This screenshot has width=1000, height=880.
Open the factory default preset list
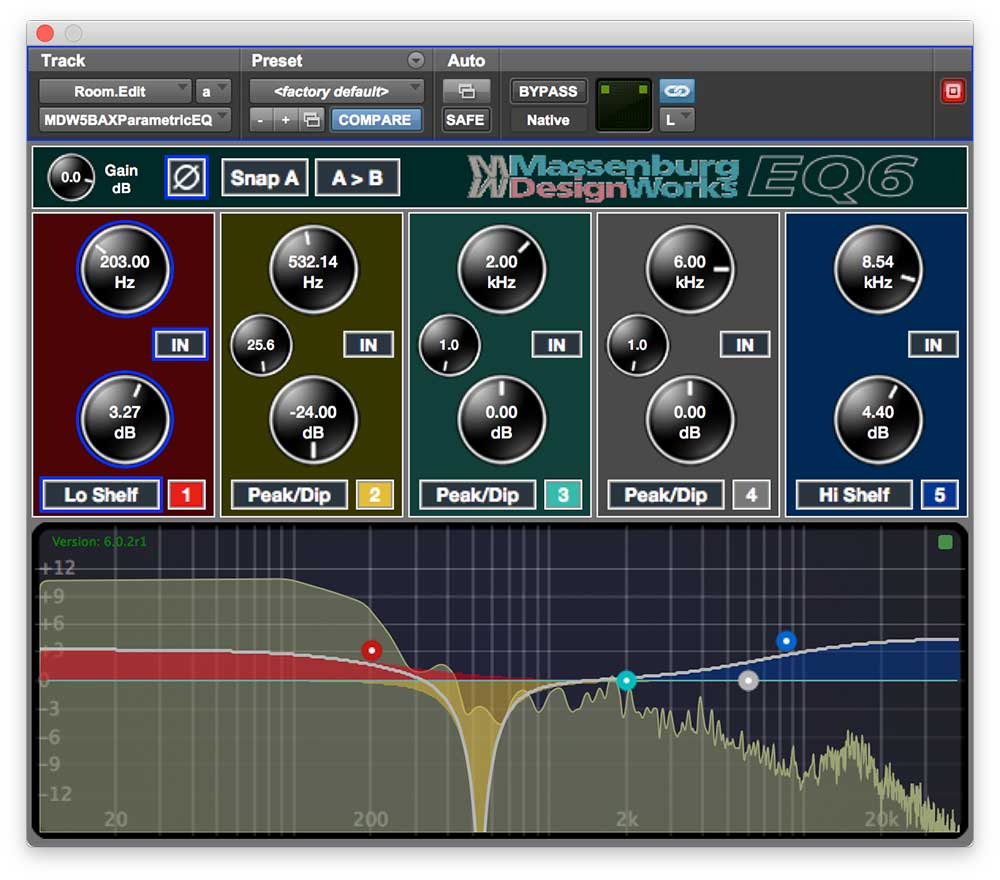[336, 90]
